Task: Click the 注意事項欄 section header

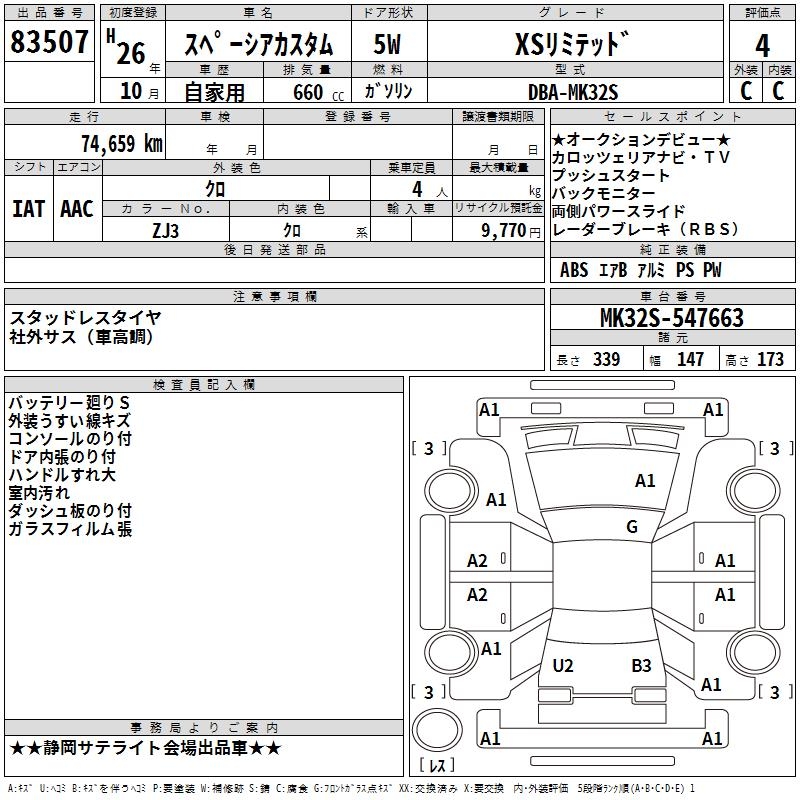Action: (275, 296)
